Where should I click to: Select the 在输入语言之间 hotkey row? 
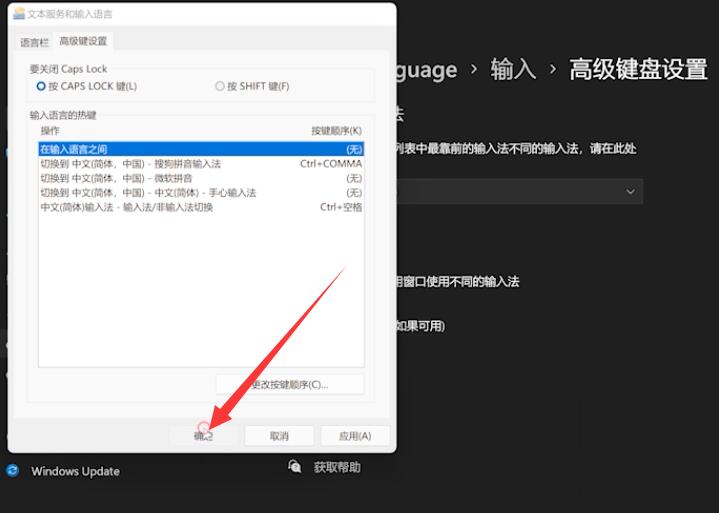(x=201, y=149)
